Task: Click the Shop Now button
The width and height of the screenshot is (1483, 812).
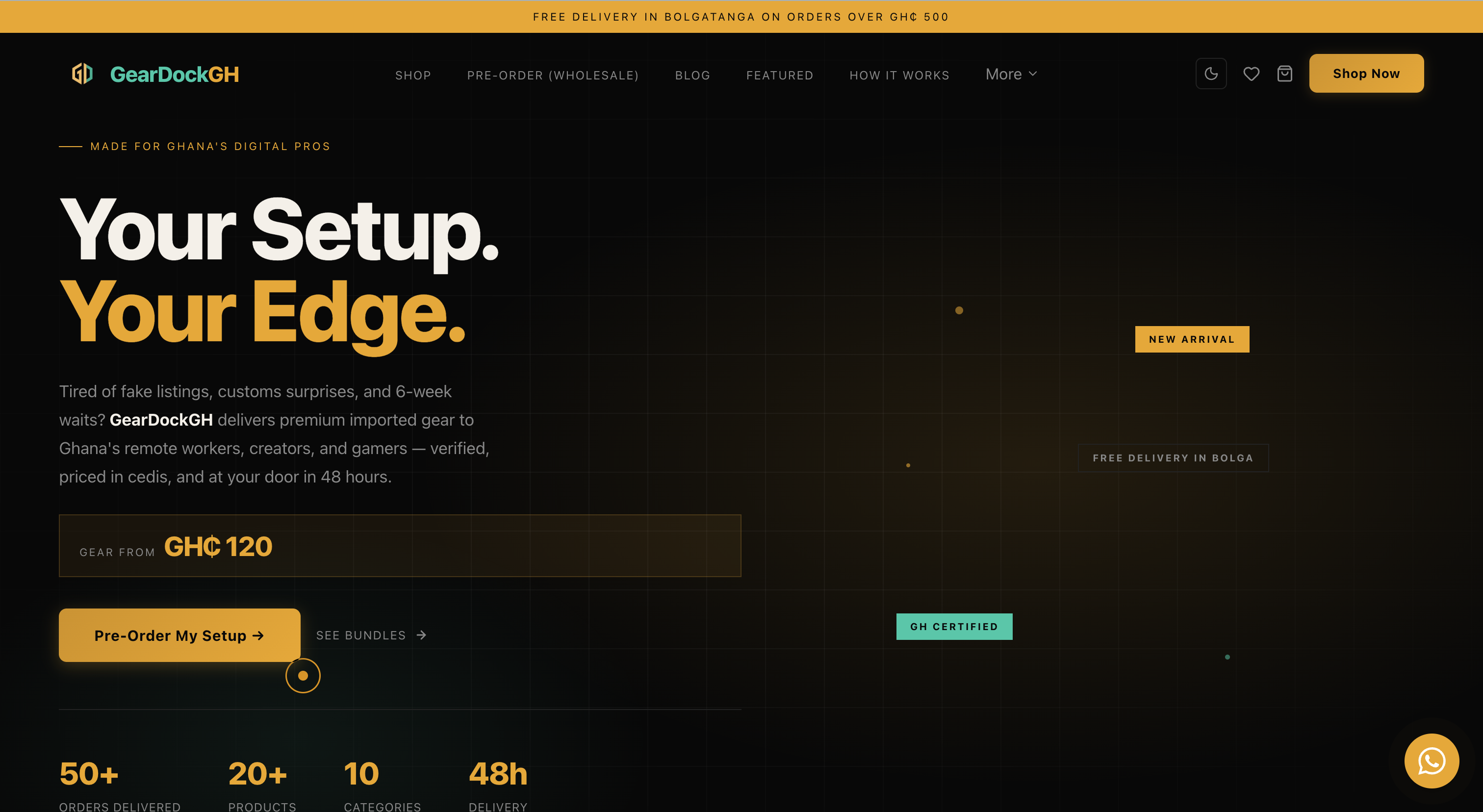Action: pos(1366,73)
